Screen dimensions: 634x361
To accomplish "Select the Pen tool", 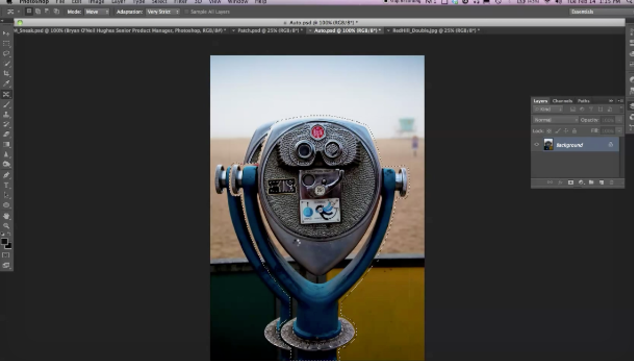I will (6, 175).
